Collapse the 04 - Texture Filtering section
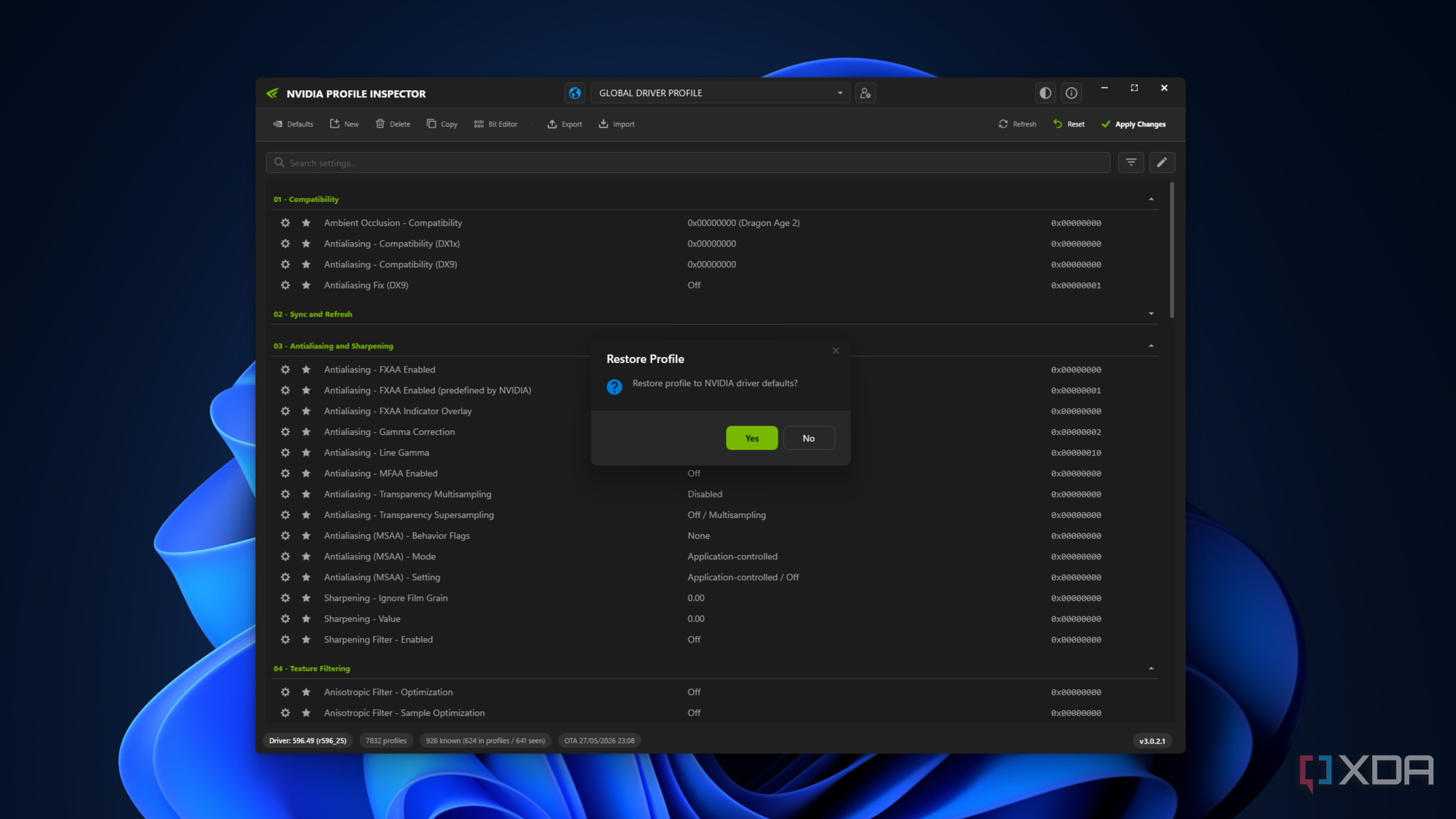 click(x=1151, y=668)
